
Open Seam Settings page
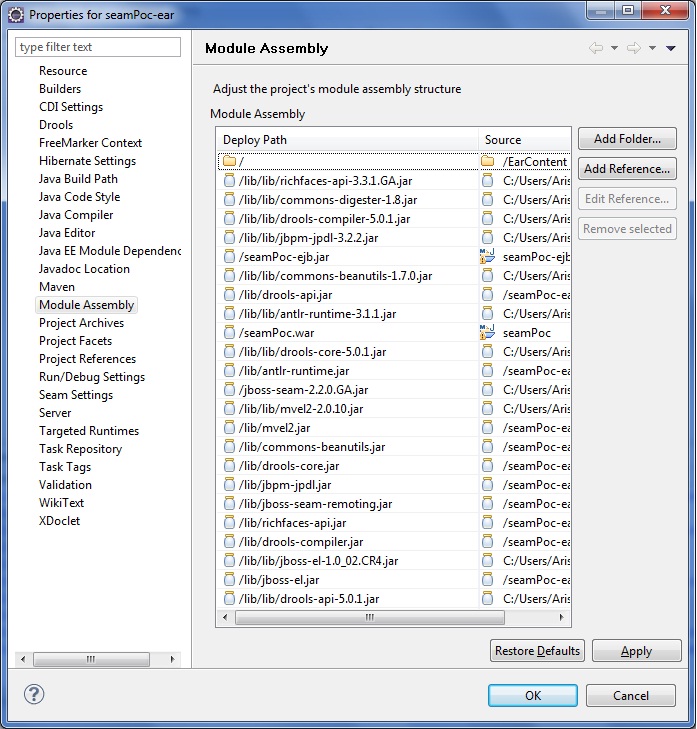click(76, 395)
